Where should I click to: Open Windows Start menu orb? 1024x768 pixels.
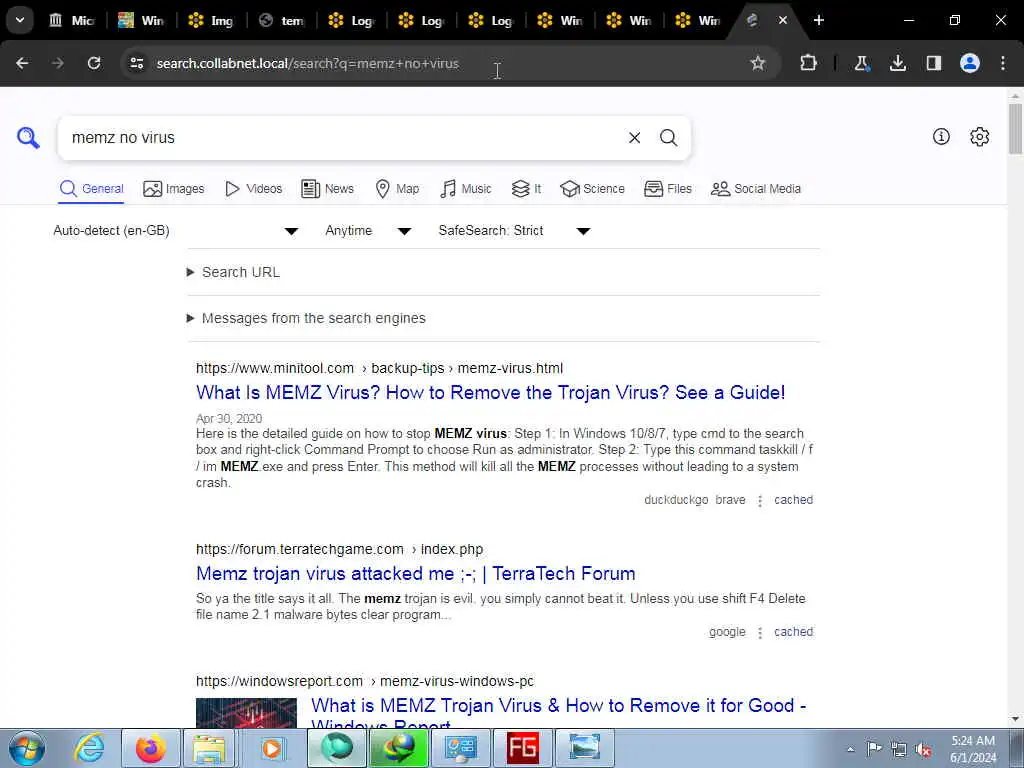27,748
